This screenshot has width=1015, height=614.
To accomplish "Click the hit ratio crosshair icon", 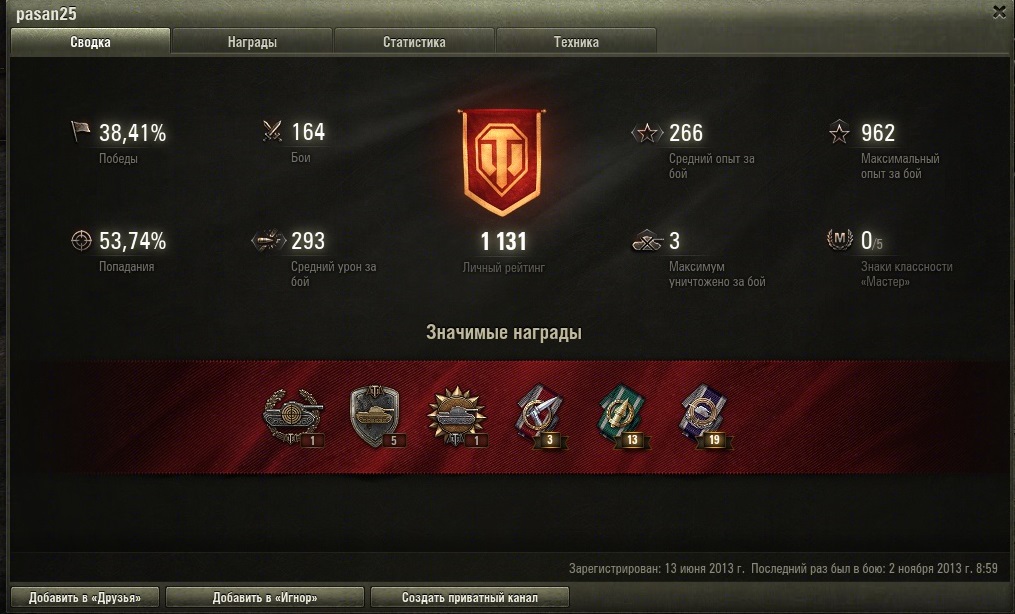I will [x=81, y=240].
